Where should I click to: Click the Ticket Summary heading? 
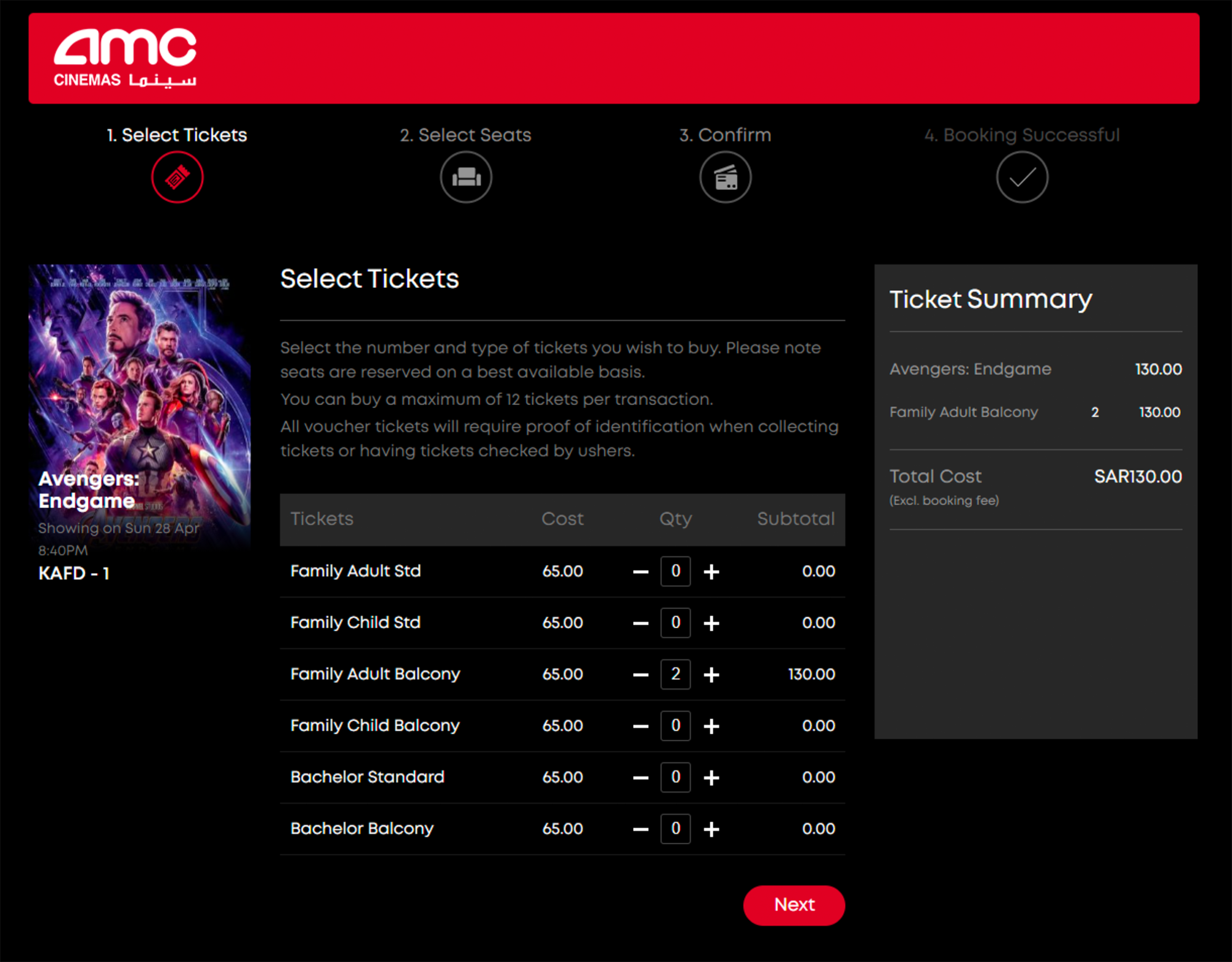coord(991,300)
